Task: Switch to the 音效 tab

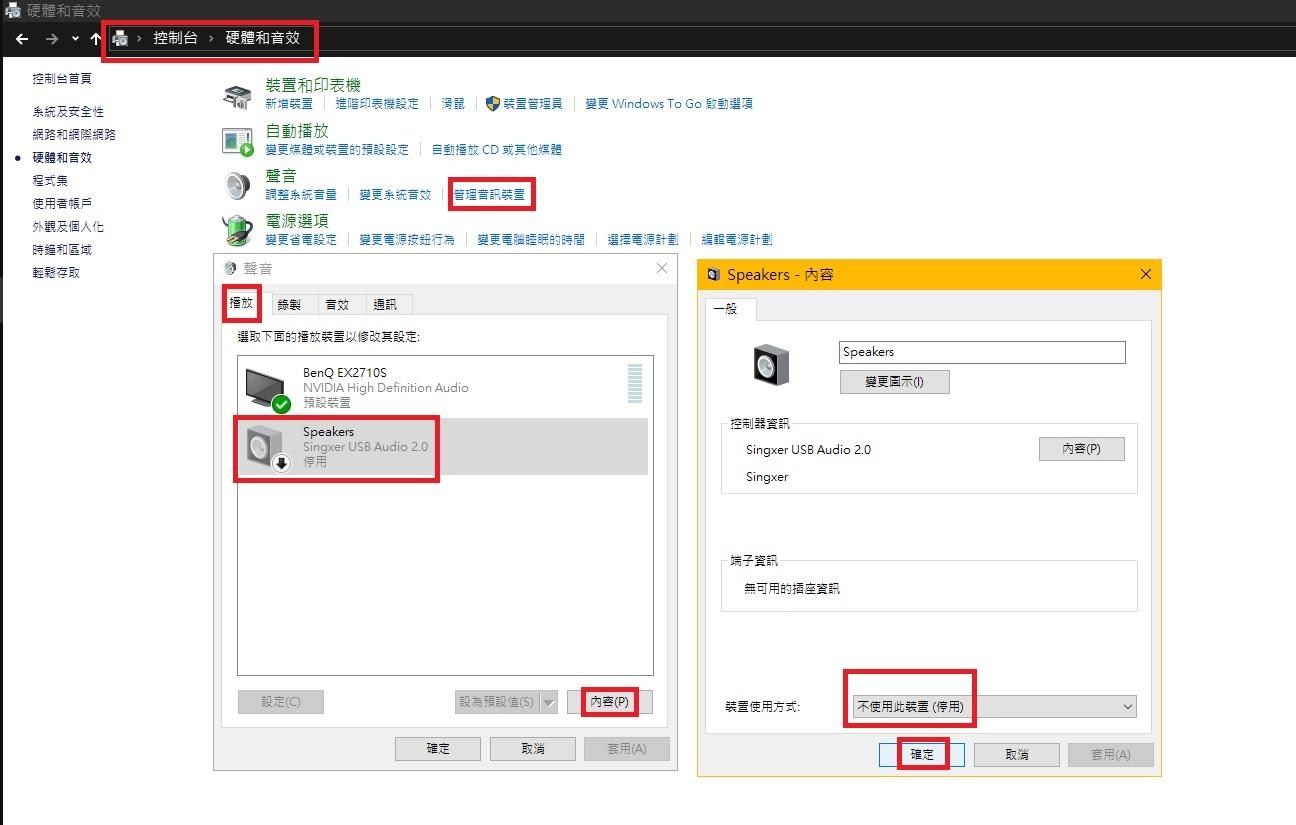Action: [x=337, y=304]
